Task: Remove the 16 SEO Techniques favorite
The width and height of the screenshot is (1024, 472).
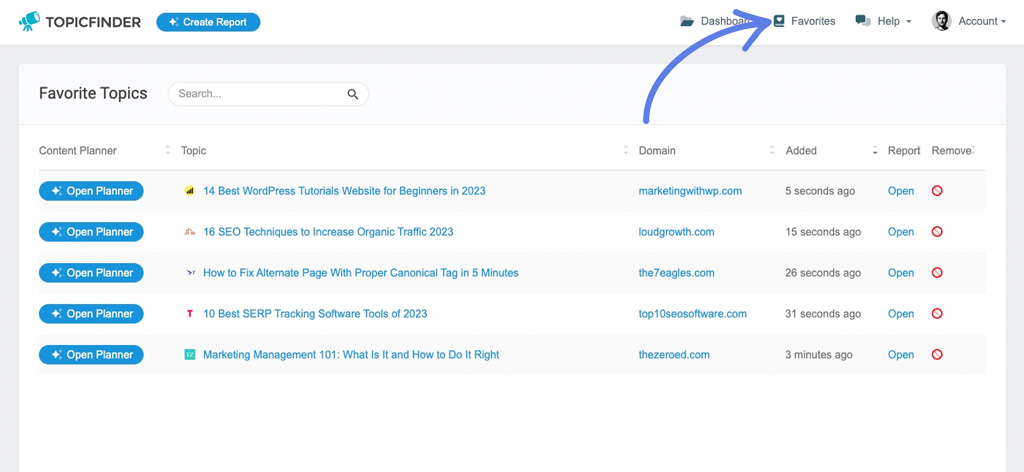Action: coord(937,232)
